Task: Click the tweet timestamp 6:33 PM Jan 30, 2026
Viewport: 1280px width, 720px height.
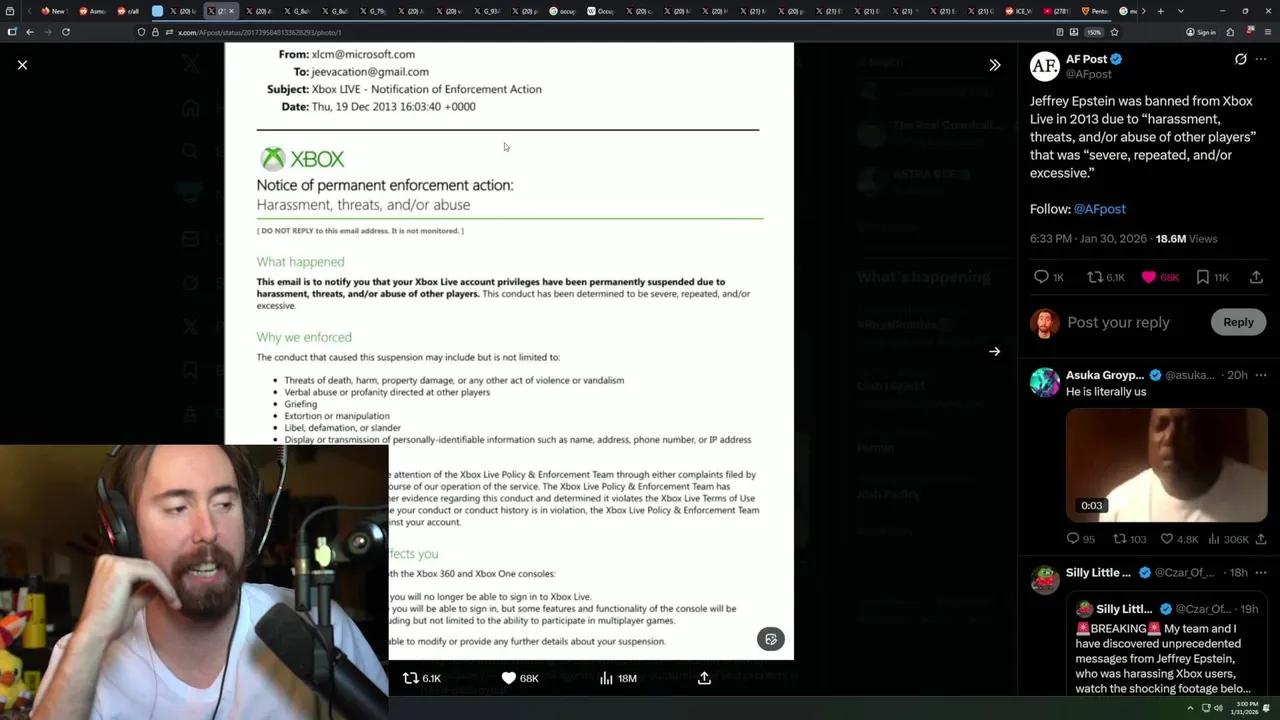Action: pos(1089,239)
